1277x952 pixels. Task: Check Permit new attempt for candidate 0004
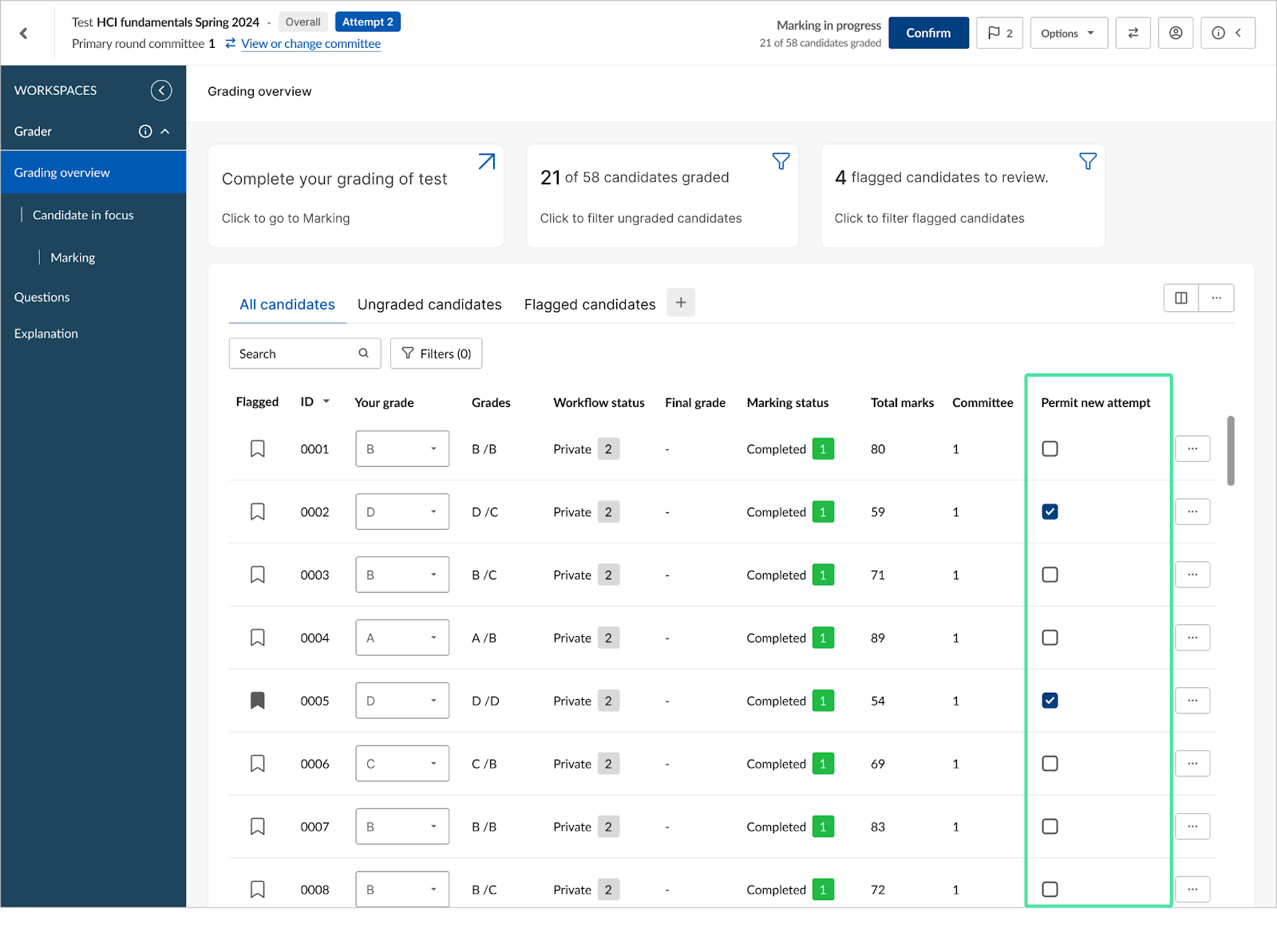click(x=1050, y=638)
